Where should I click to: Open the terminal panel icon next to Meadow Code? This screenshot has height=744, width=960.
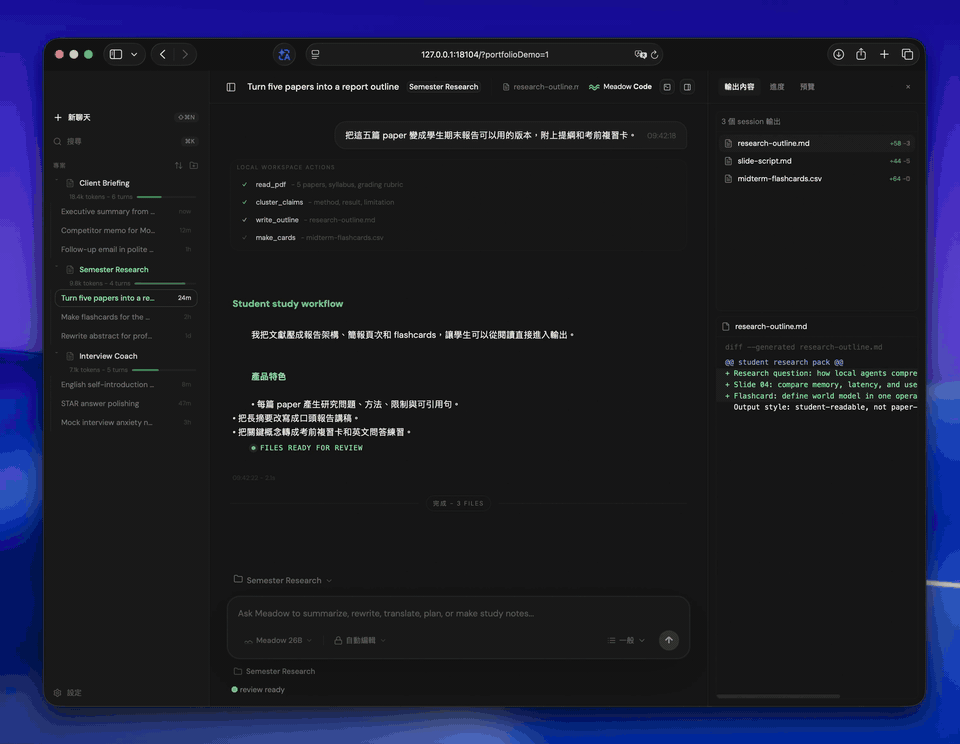pyautogui.click(x=667, y=87)
